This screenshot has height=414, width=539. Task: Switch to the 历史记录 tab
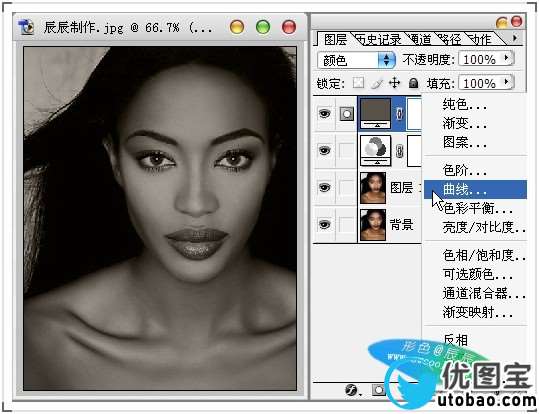tap(379, 40)
